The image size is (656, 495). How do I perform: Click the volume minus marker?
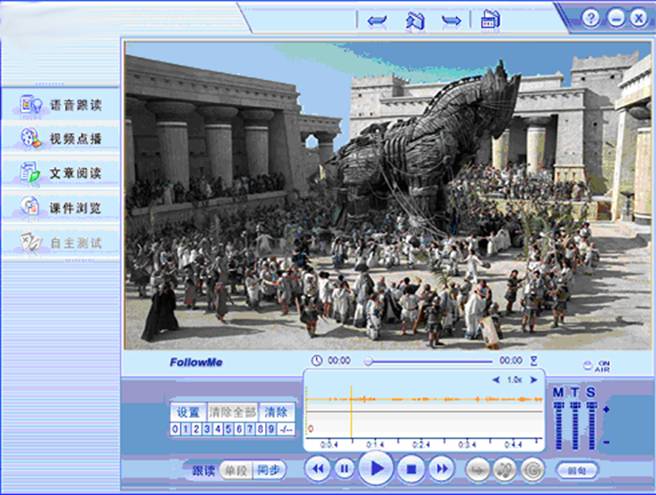(x=606, y=443)
